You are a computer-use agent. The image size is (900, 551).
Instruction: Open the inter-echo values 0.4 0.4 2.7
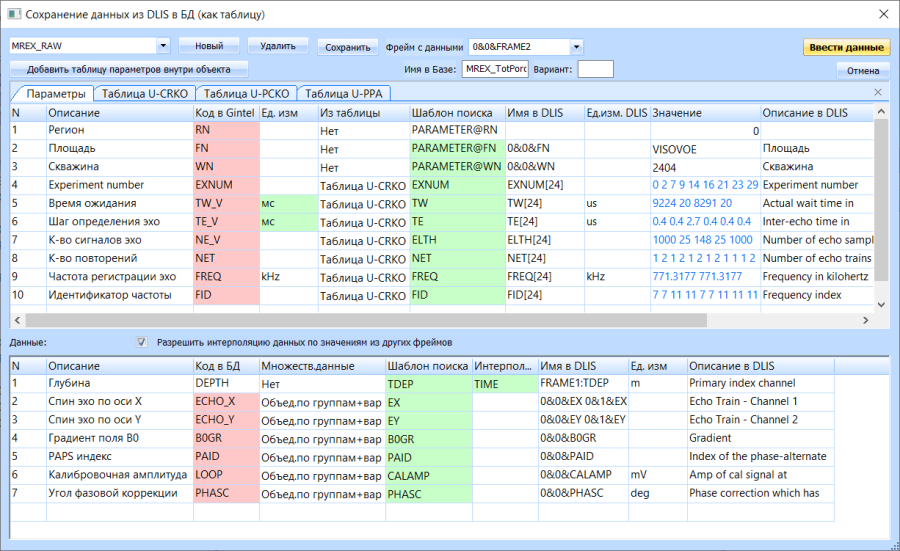(x=705, y=222)
